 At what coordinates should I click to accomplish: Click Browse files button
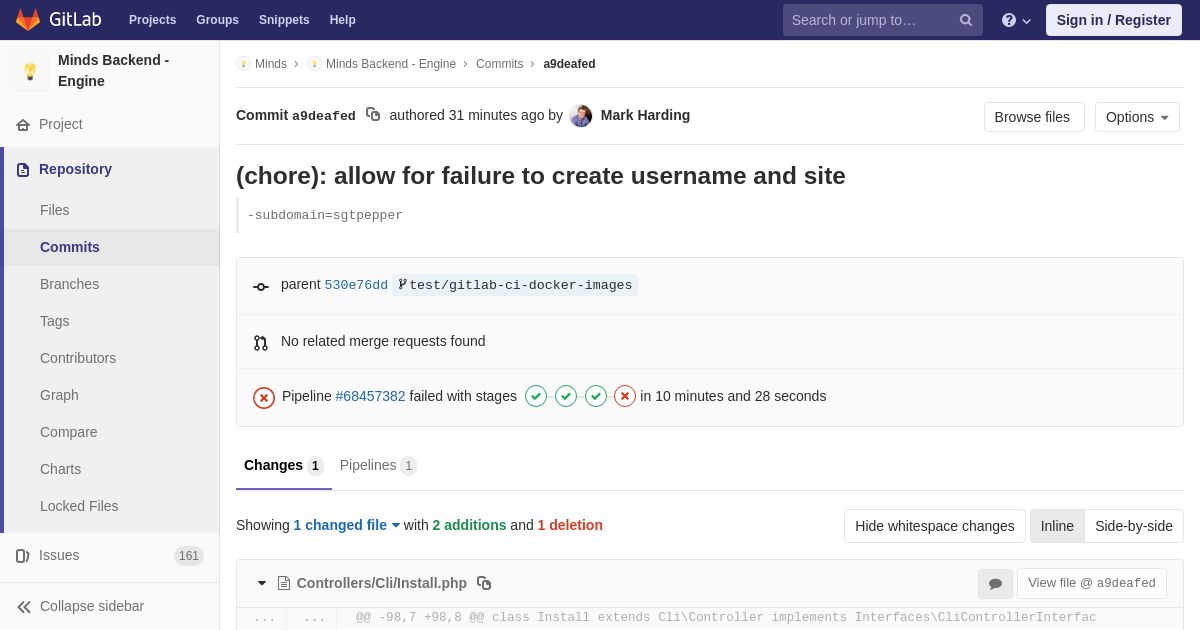(x=1034, y=117)
